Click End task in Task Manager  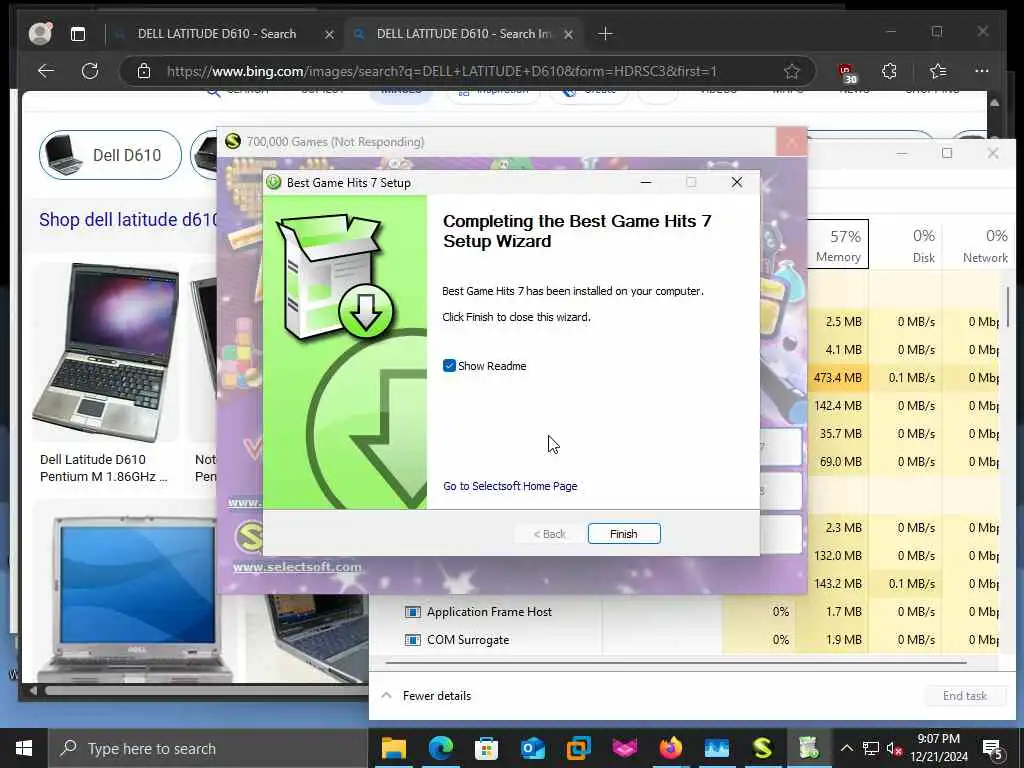(965, 696)
